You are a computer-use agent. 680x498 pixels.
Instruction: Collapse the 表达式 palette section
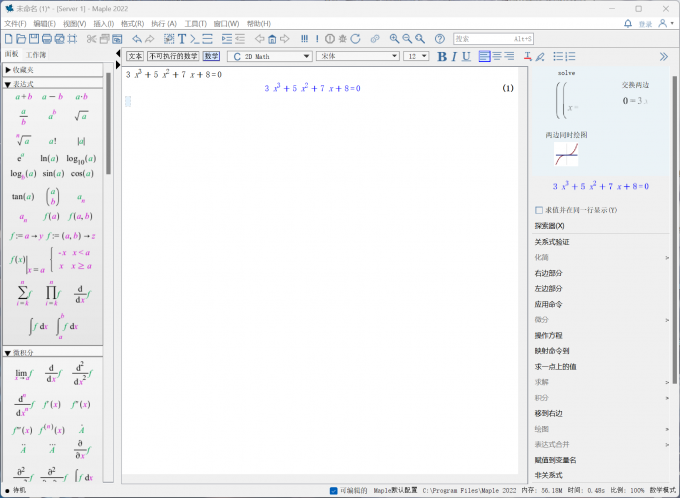[8, 85]
